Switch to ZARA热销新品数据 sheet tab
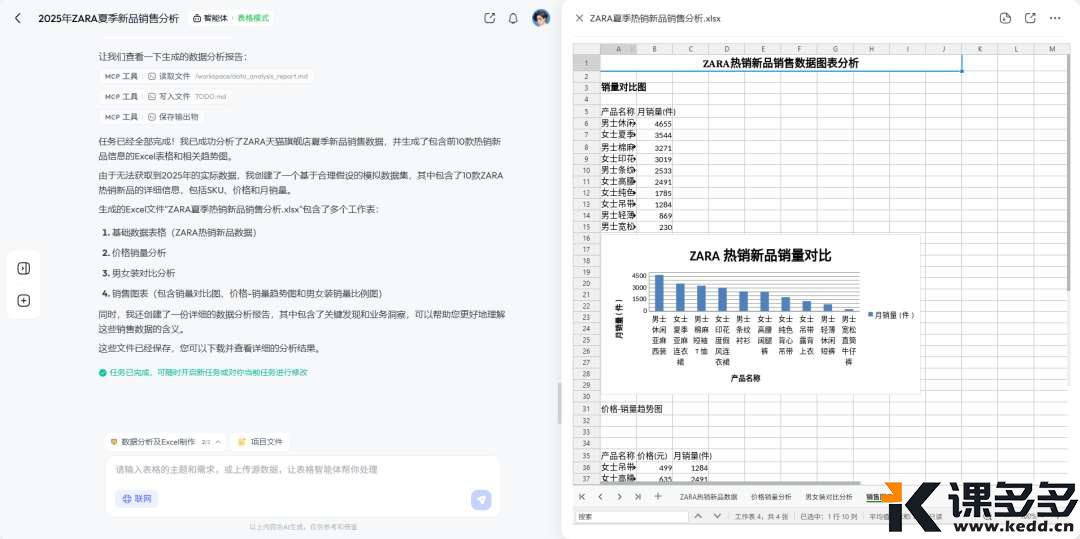This screenshot has width=1080, height=539. tap(708, 496)
